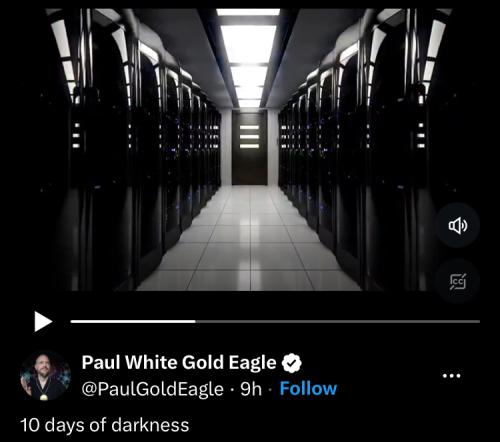Click the bright ceiling light panel in video
Screen dimensions: 500x442
pyautogui.click(x=248, y=43)
